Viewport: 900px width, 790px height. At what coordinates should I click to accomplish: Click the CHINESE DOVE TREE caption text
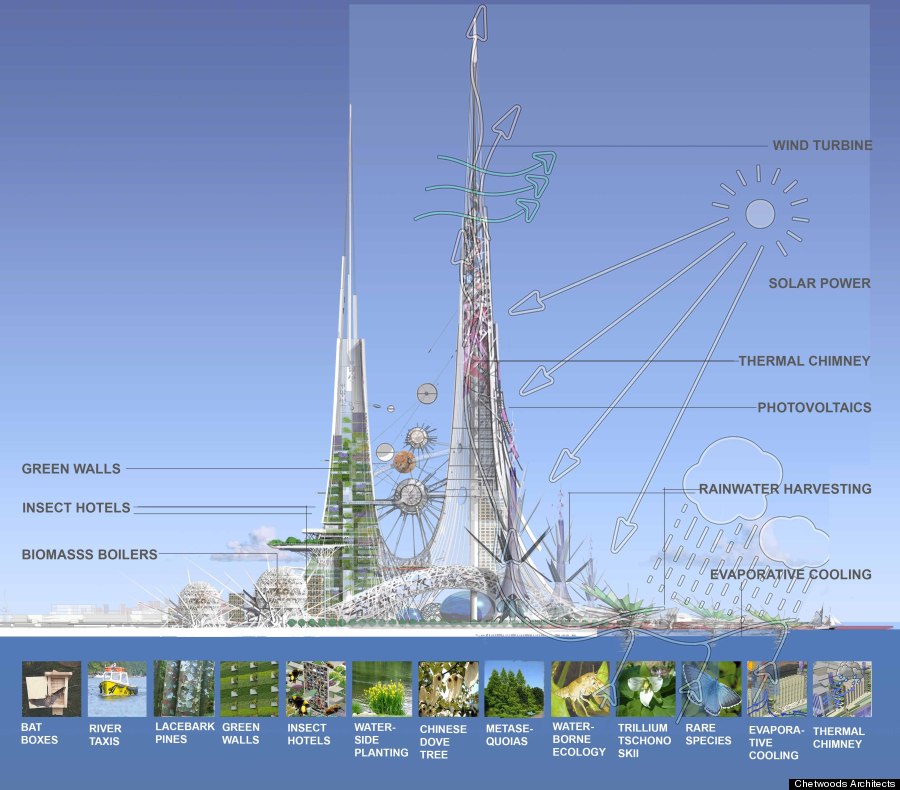443,741
